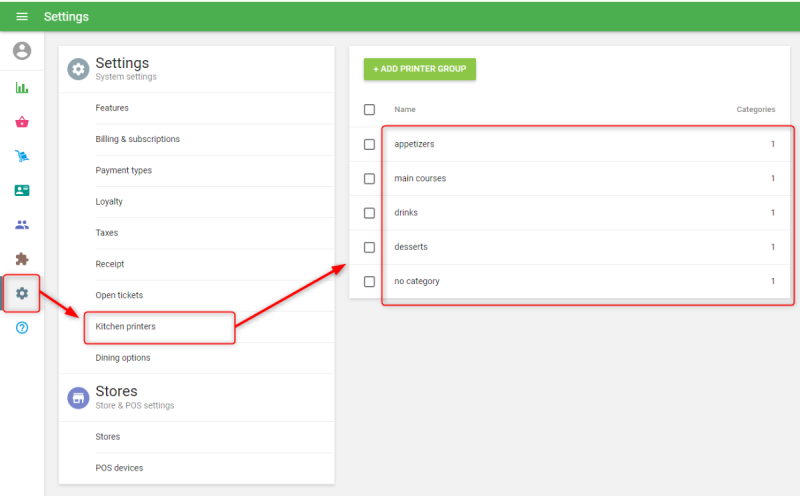The width and height of the screenshot is (800, 496).
Task: Check the appetizers printer group checkbox
Action: [369, 144]
